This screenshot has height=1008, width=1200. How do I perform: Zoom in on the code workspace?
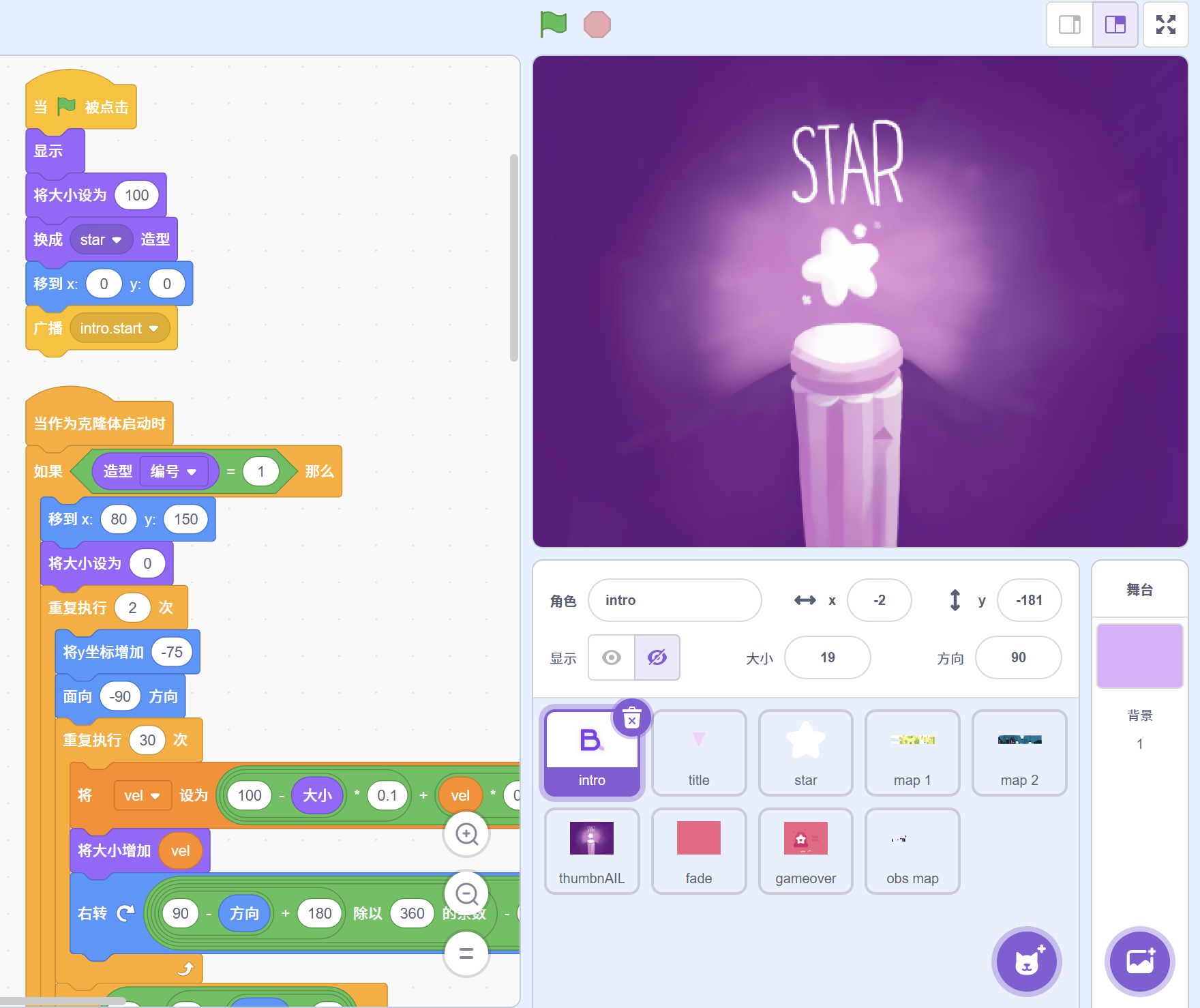466,833
